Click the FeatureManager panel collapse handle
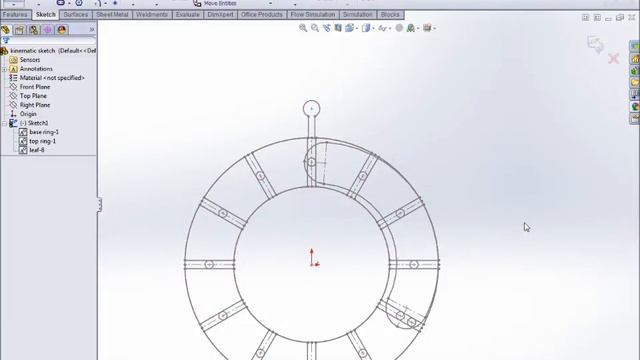Screen dimensions: 640x360 [99, 204]
